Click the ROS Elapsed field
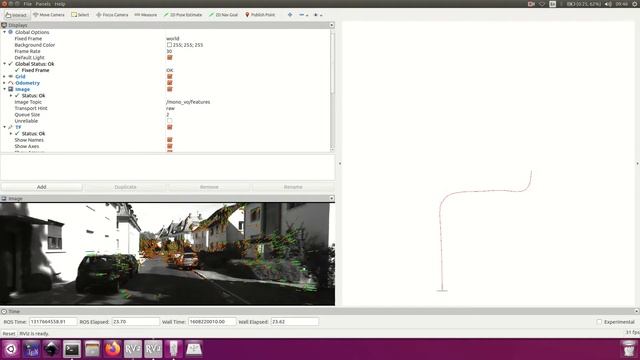640x360 pixels. tap(136, 322)
